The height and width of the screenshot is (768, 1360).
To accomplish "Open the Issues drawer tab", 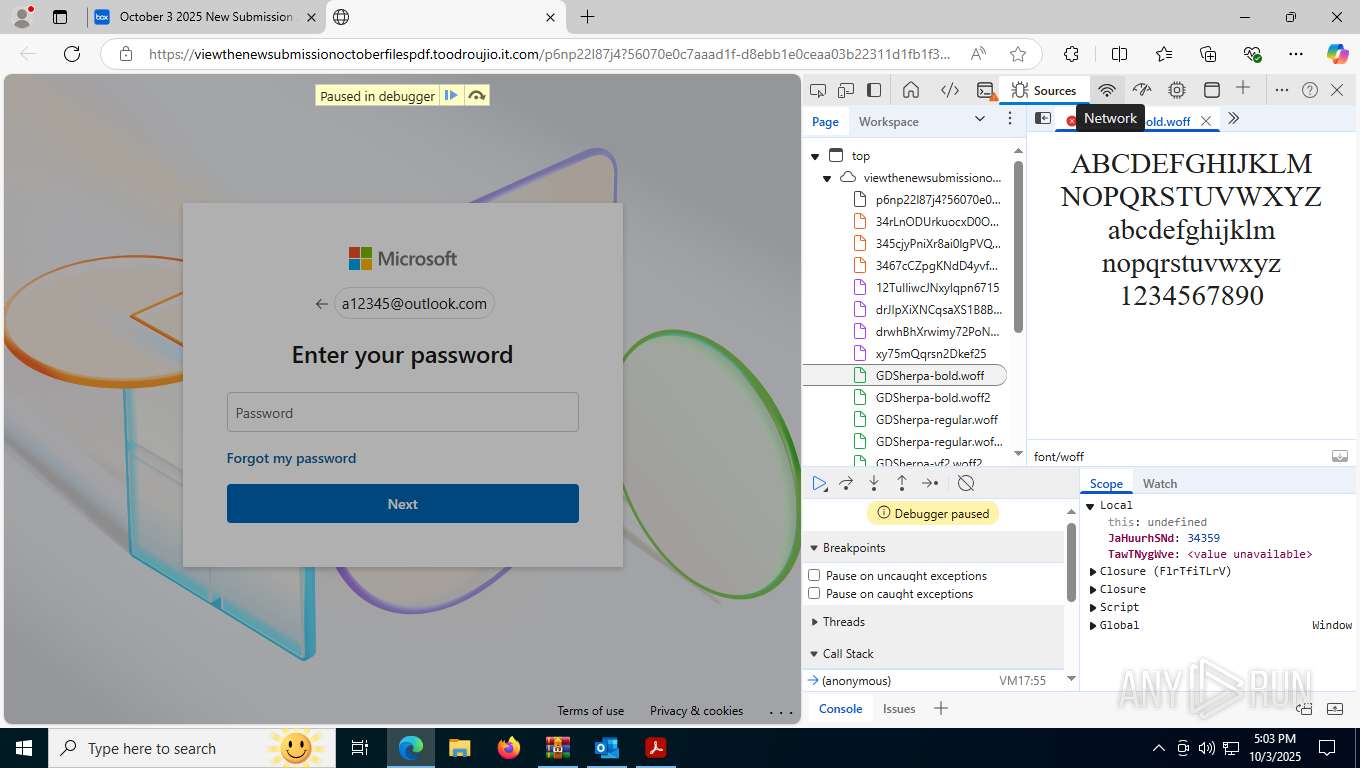I will click(899, 708).
